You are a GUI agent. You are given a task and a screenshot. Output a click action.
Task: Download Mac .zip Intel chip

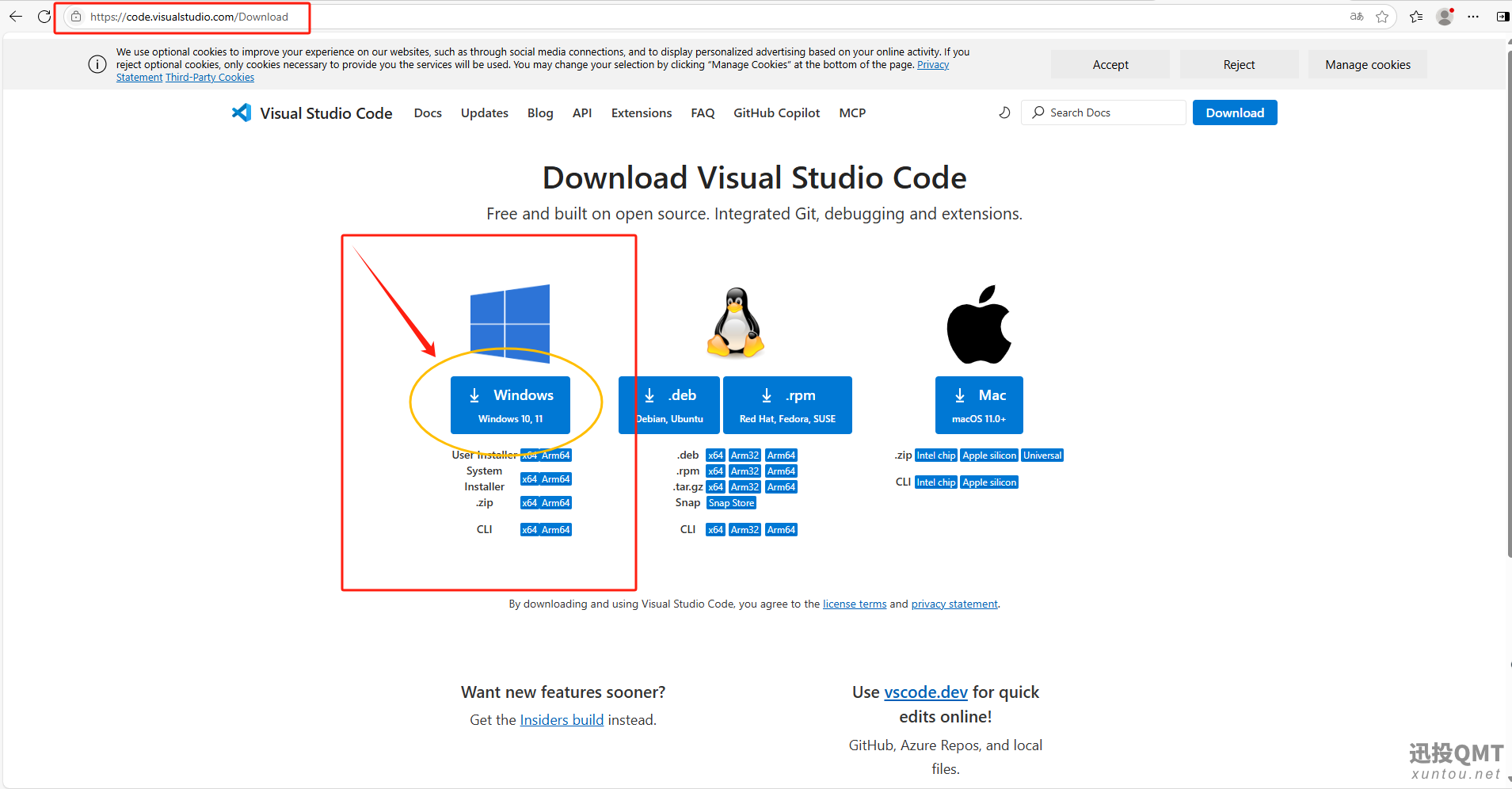click(936, 455)
